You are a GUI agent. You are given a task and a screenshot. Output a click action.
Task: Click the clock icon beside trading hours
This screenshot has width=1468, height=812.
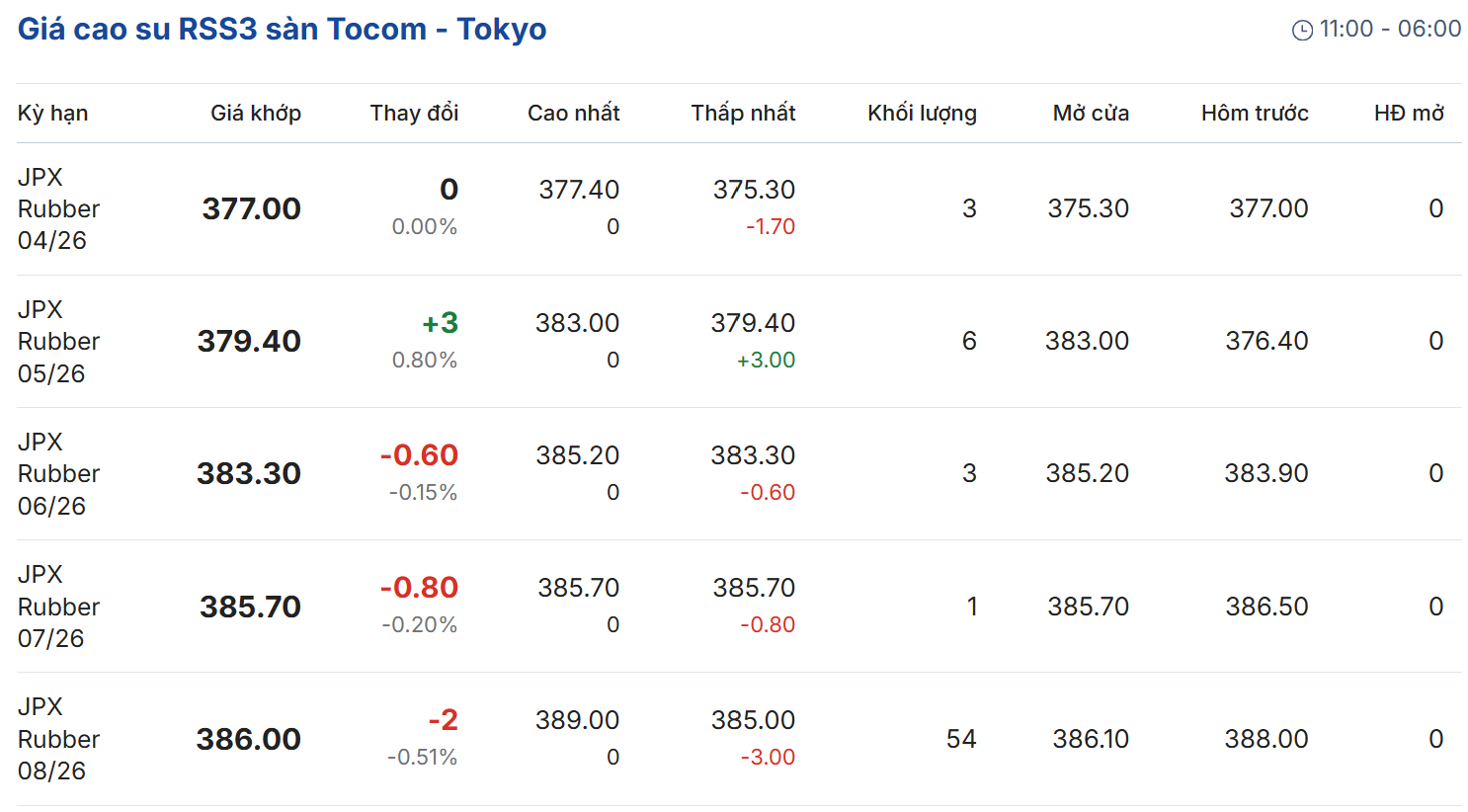coord(1302,31)
